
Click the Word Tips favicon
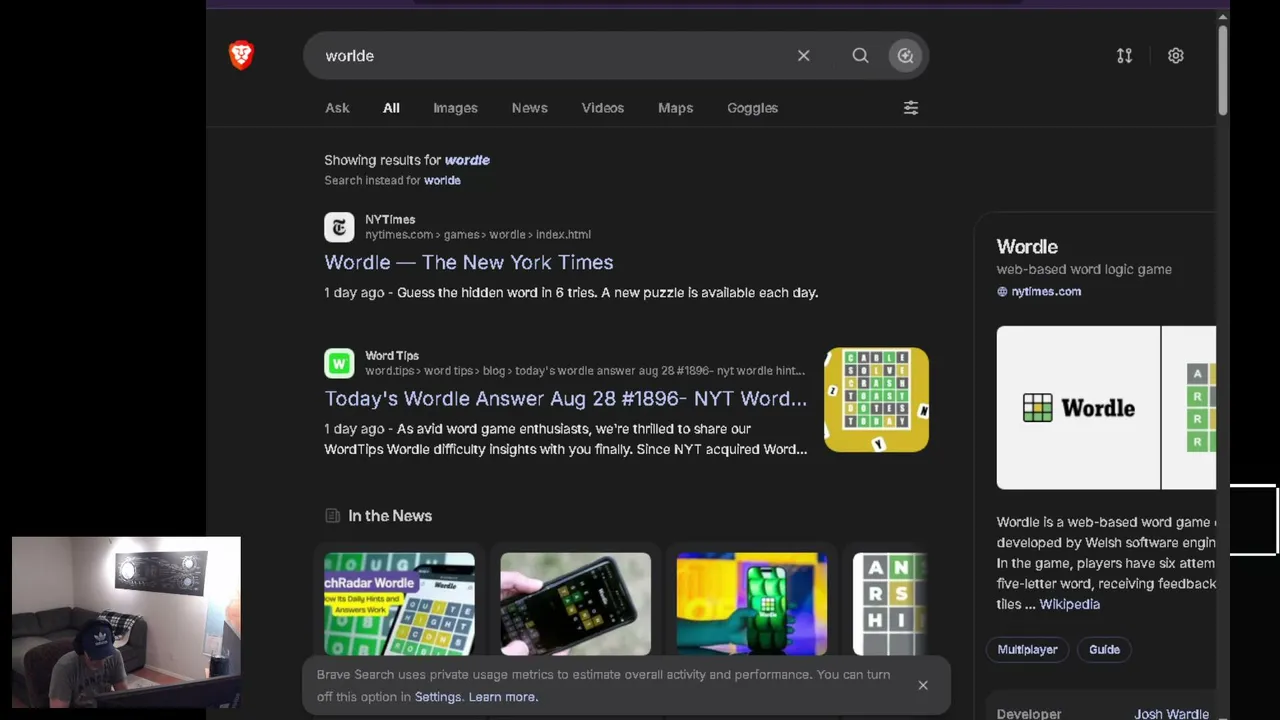[x=339, y=363]
